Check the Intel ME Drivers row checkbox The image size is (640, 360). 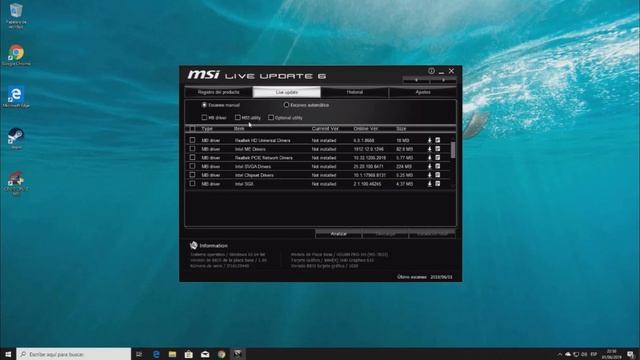(192, 149)
